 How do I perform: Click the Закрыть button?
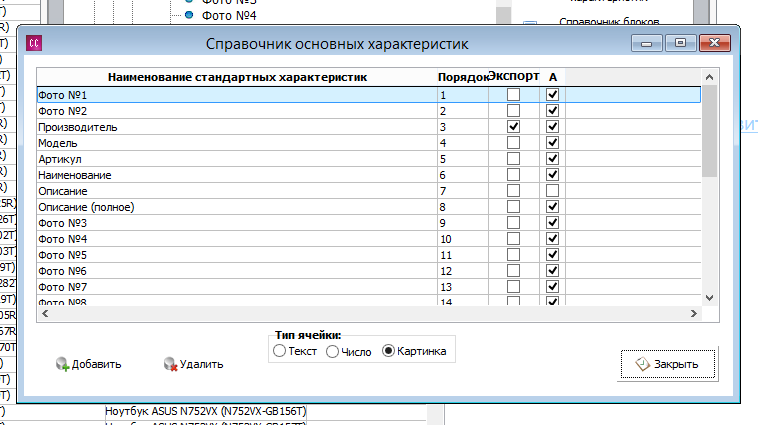point(668,364)
